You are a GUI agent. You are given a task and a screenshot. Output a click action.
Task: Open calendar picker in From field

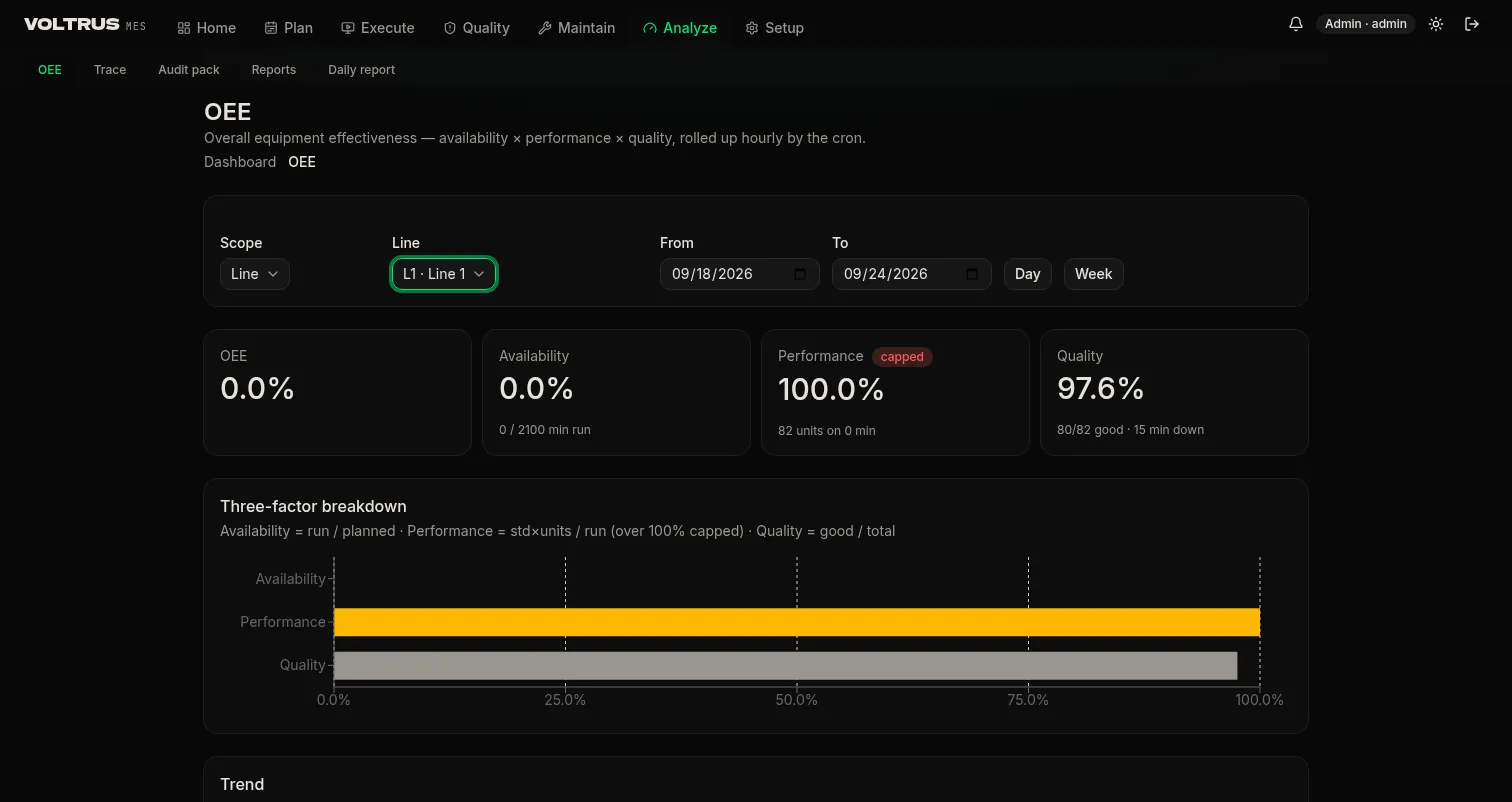pyautogui.click(x=800, y=274)
